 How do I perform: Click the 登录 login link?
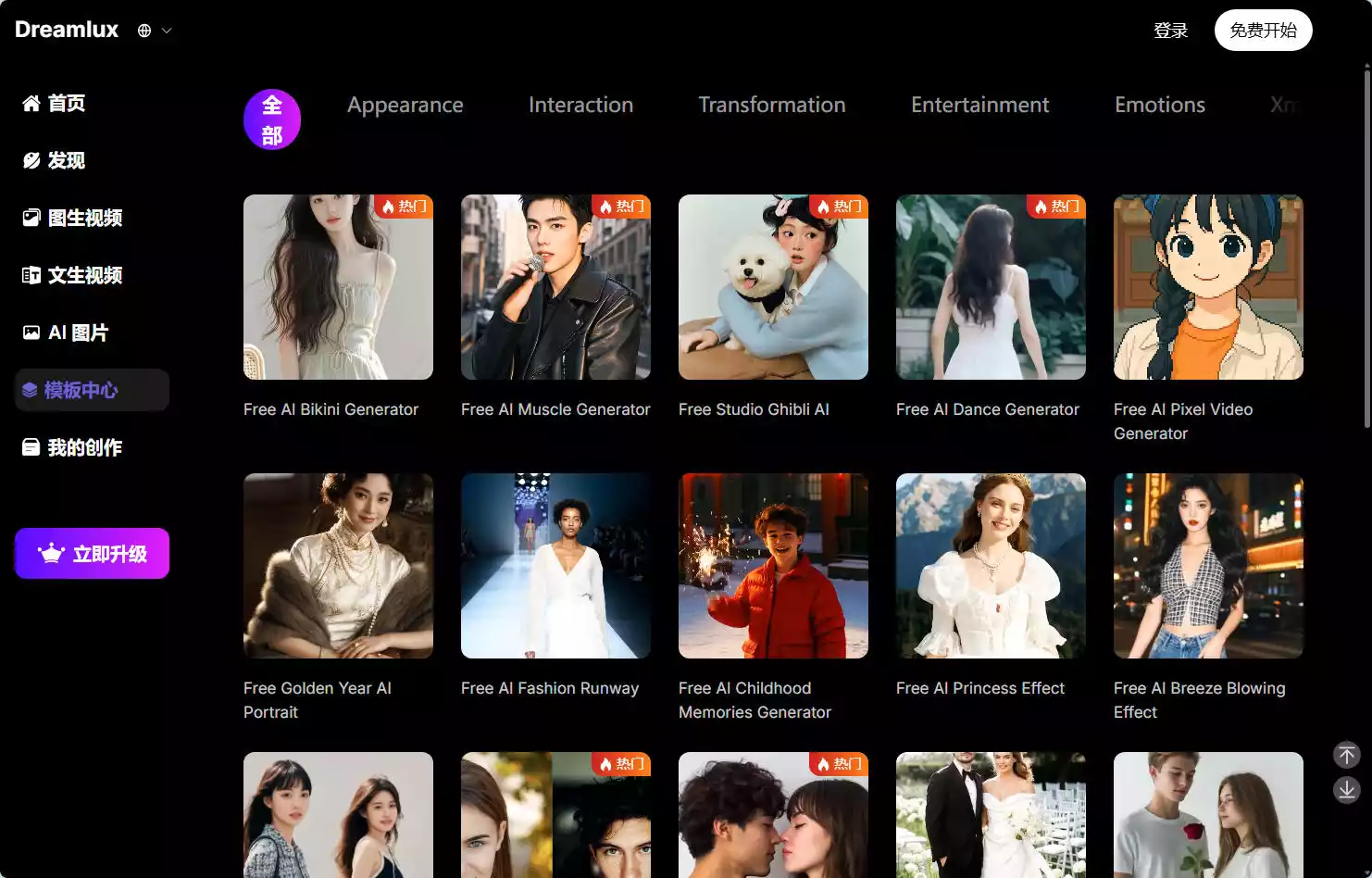pyautogui.click(x=1171, y=31)
